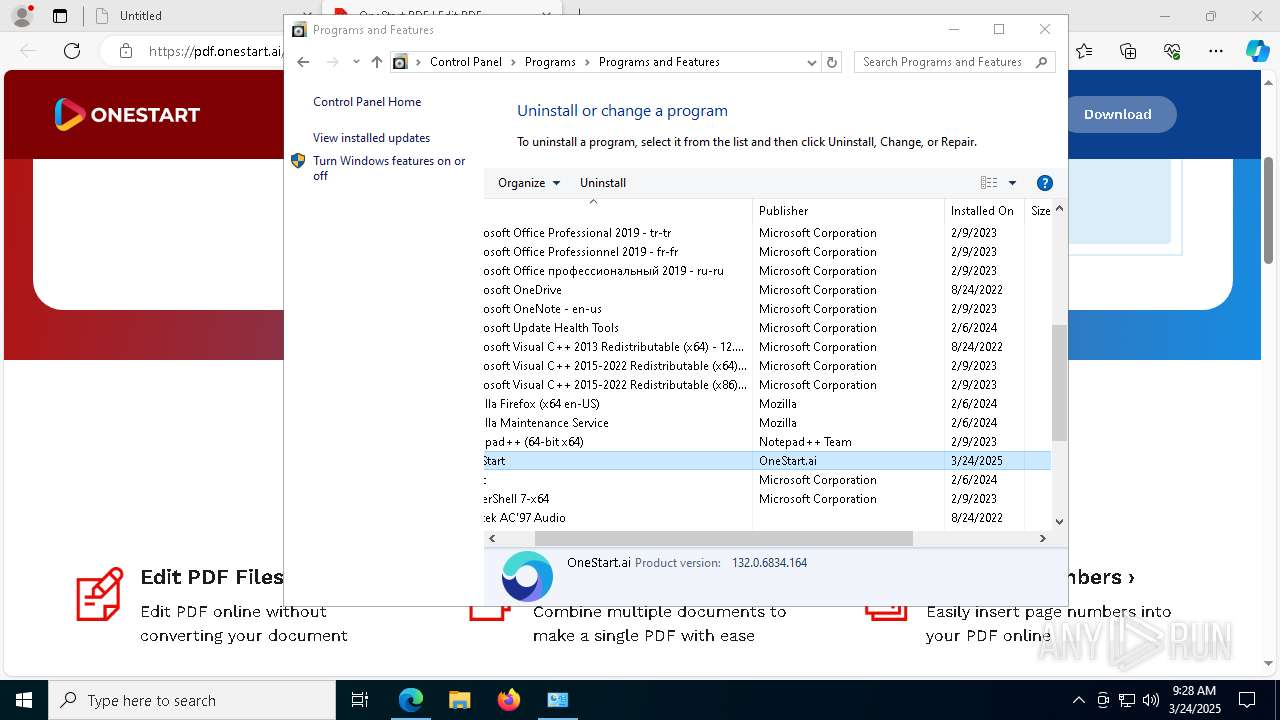Click taskbar search box

tap(192, 700)
